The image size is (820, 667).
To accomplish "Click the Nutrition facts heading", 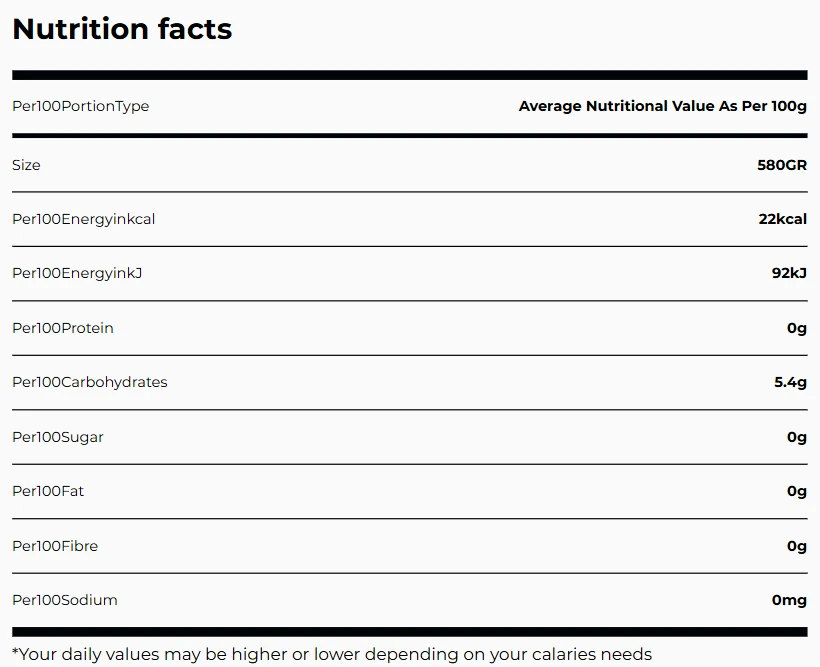I will 122,29.
